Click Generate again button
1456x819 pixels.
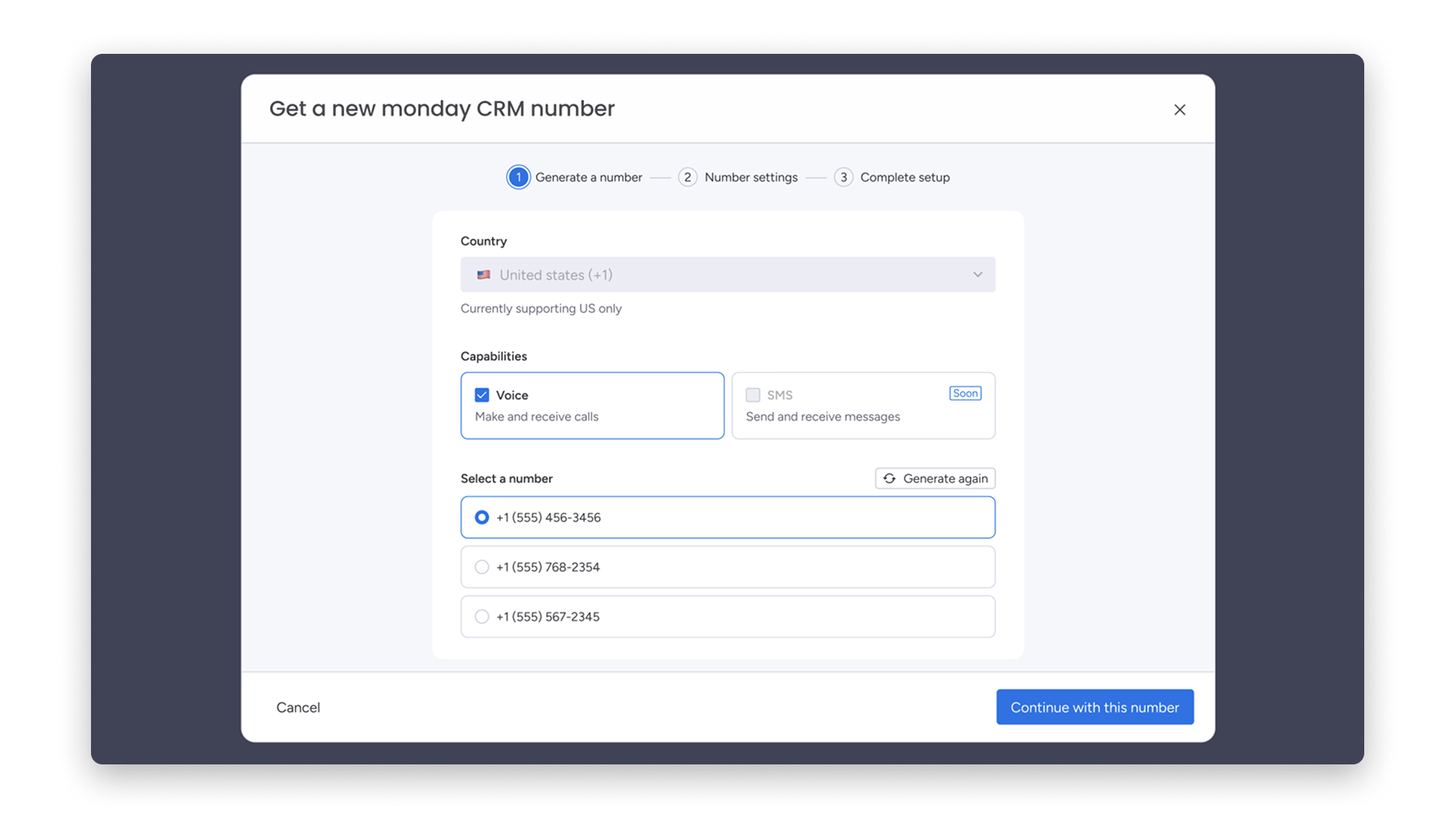(935, 479)
